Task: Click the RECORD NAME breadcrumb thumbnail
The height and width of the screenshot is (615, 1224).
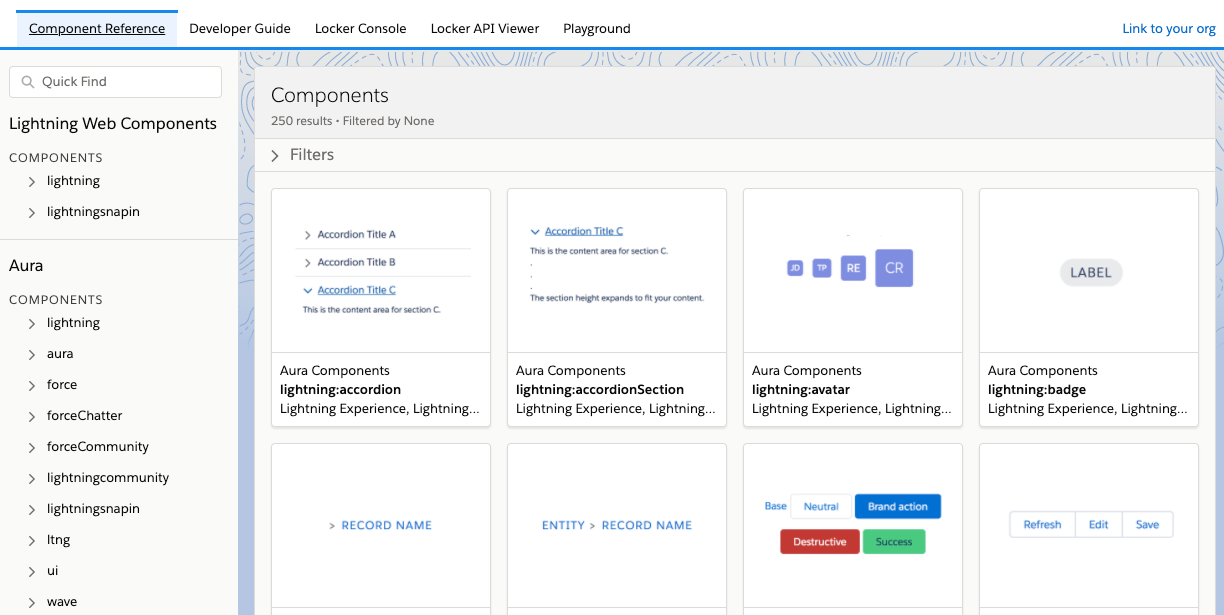Action: pos(381,525)
